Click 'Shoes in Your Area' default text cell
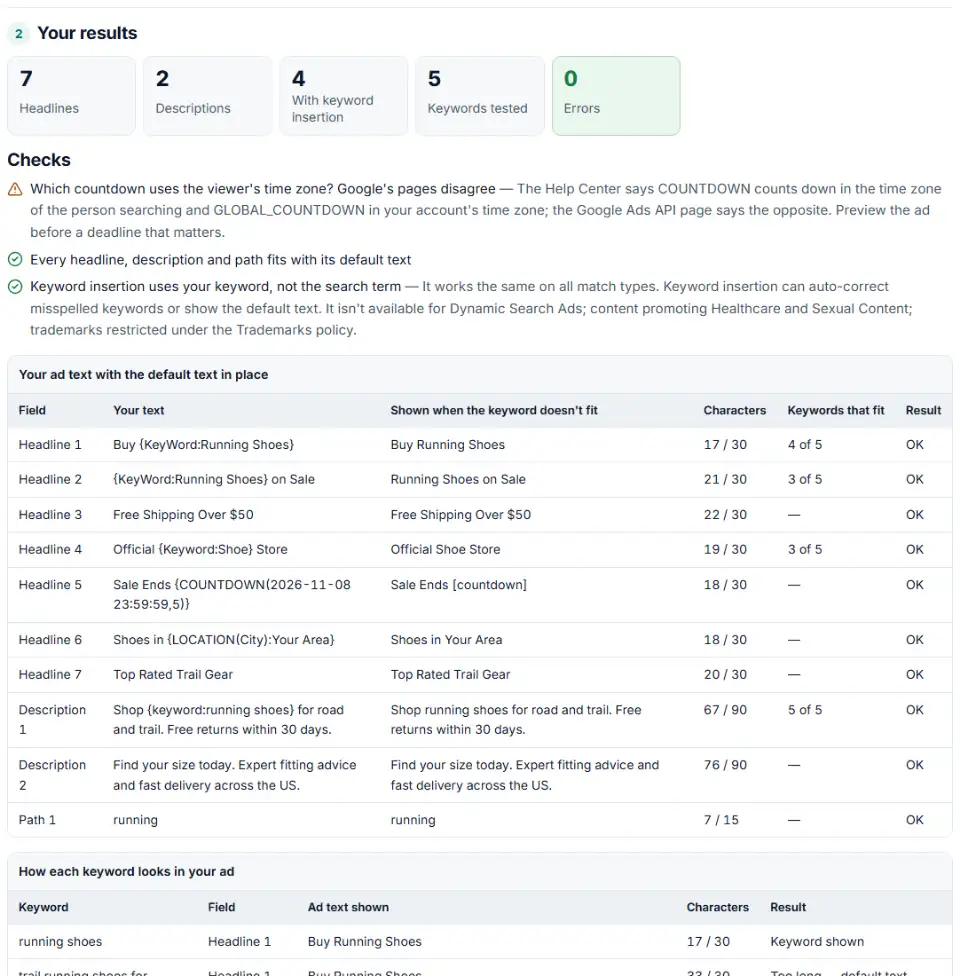This screenshot has height=976, width=960. click(446, 640)
